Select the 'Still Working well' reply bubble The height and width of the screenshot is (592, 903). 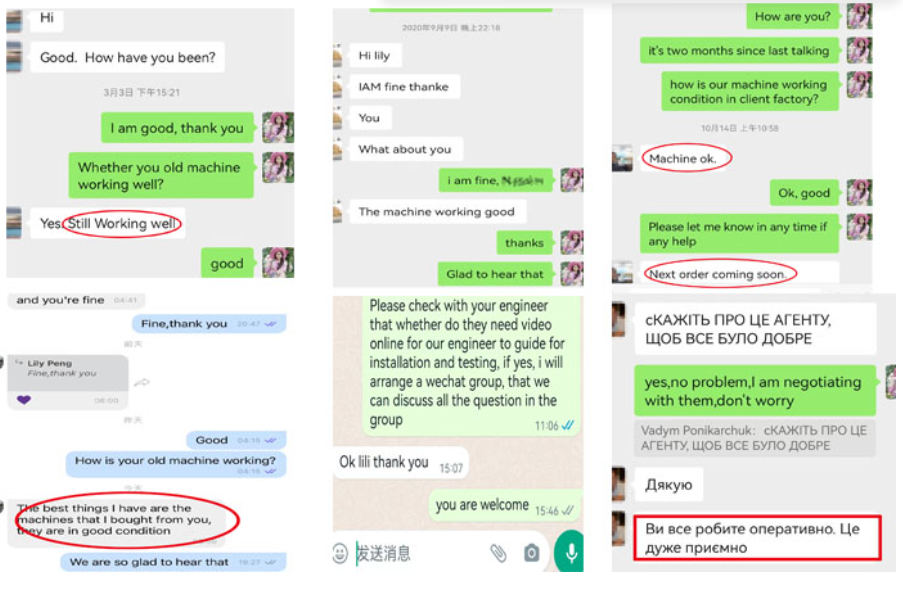coord(108,223)
